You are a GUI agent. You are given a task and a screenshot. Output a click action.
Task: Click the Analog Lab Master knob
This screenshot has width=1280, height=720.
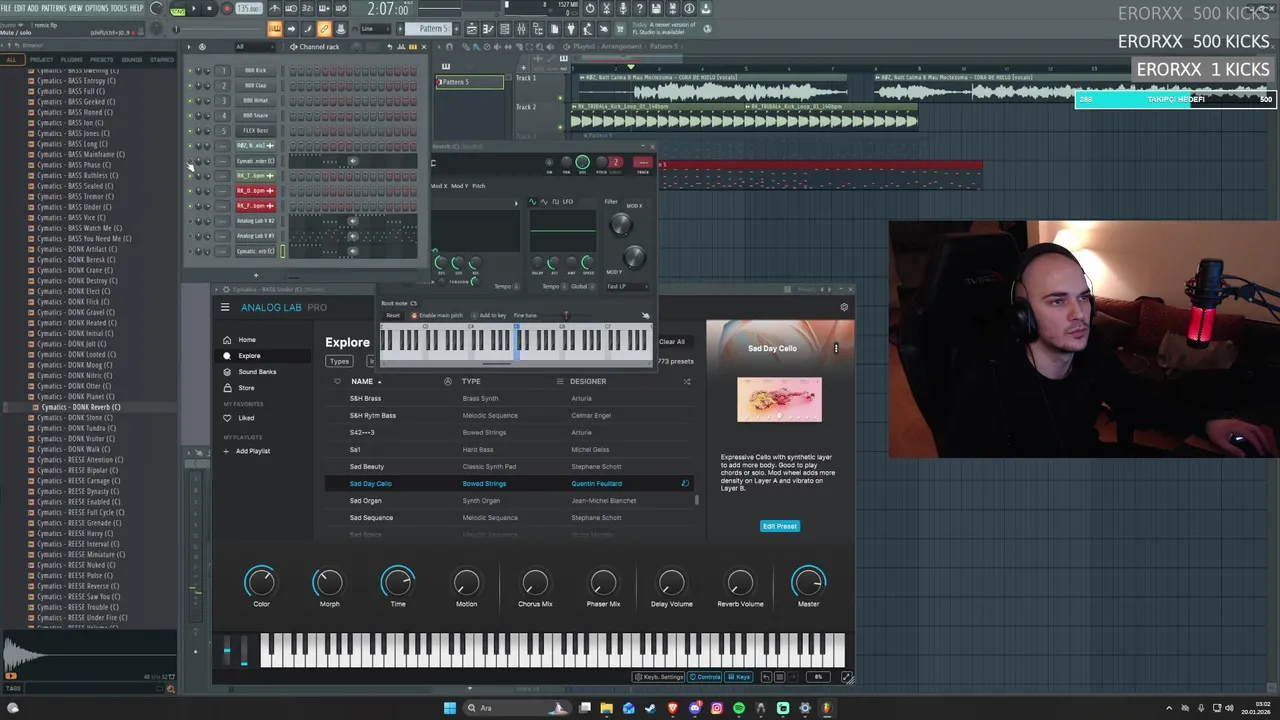click(808, 583)
